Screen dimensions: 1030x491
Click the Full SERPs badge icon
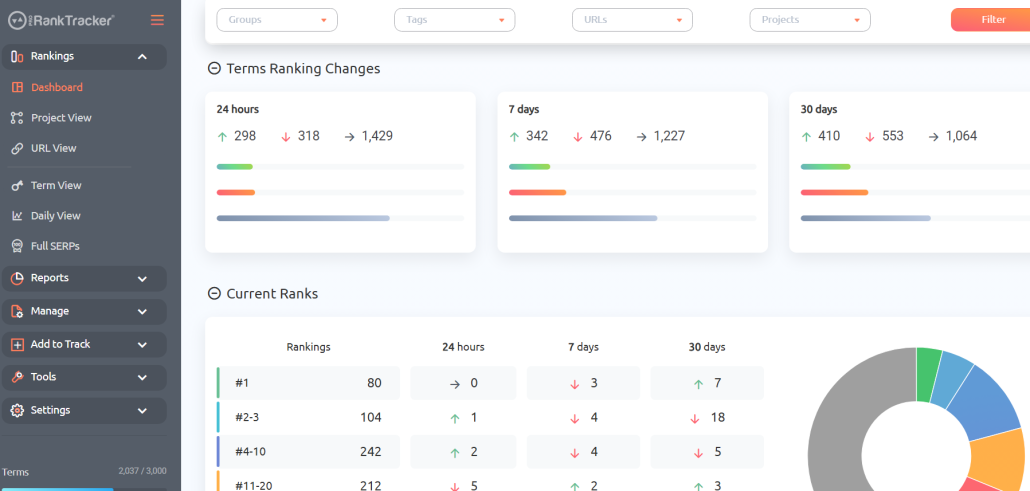(18, 246)
